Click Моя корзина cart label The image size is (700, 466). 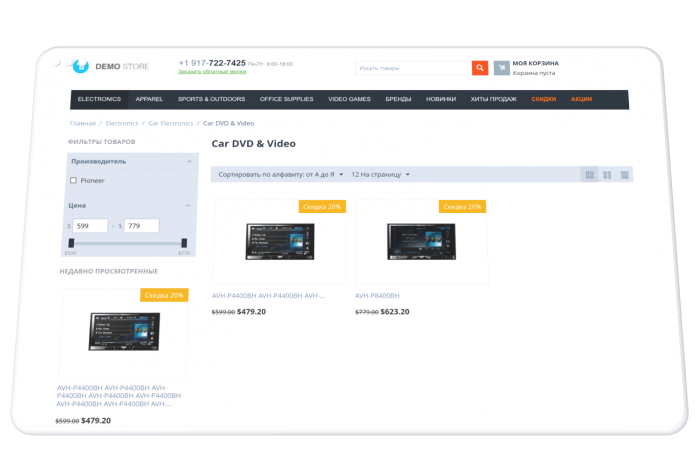click(x=535, y=63)
